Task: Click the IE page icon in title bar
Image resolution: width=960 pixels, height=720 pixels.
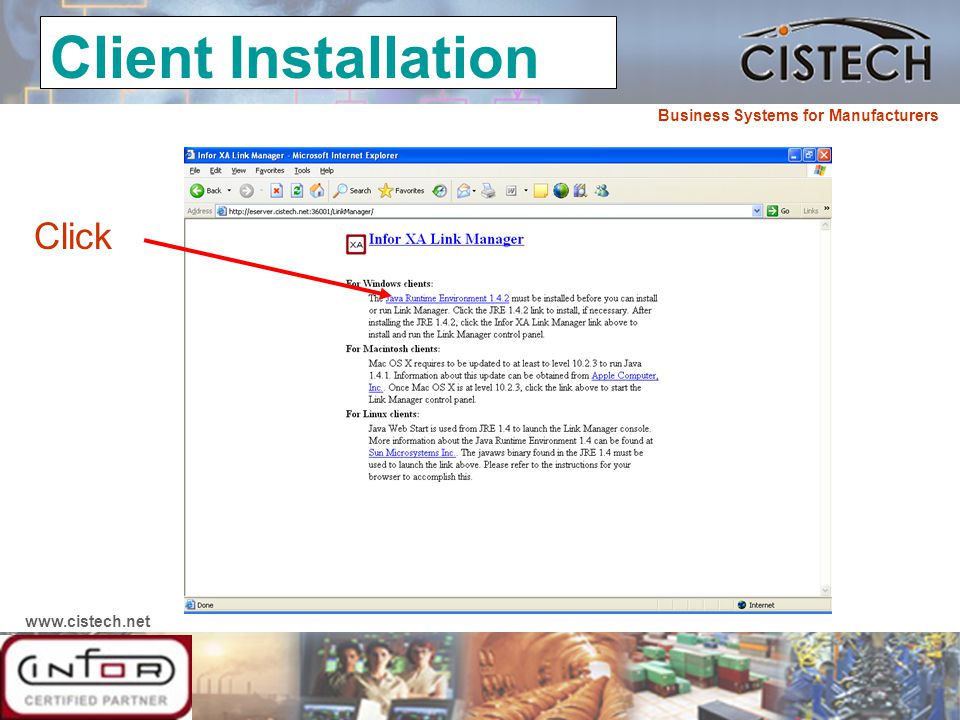Action: 190,155
